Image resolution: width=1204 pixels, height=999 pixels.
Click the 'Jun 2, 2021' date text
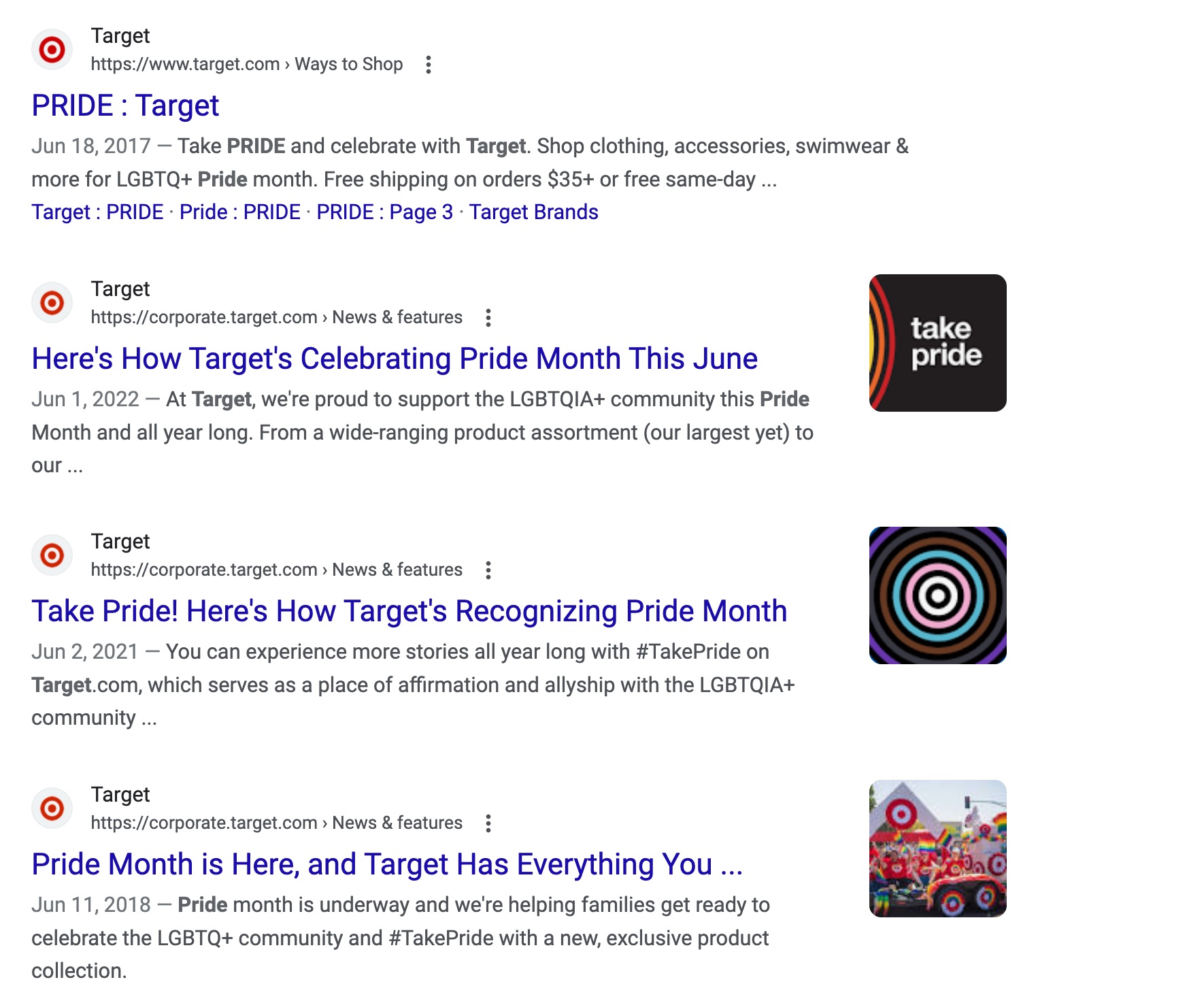85,652
